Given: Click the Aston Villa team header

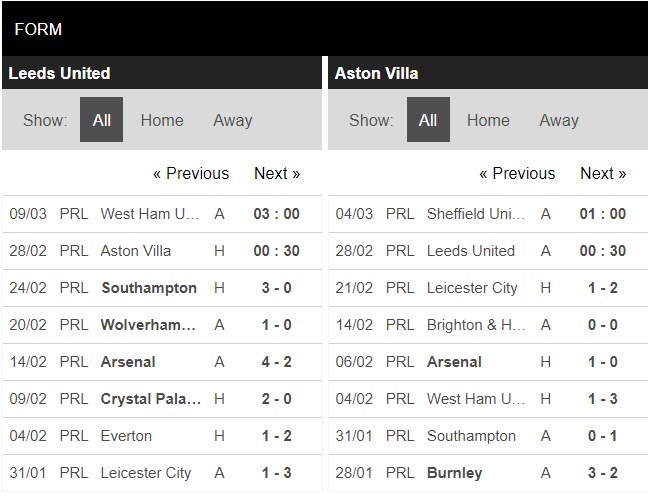Looking at the screenshot, I should 376,73.
